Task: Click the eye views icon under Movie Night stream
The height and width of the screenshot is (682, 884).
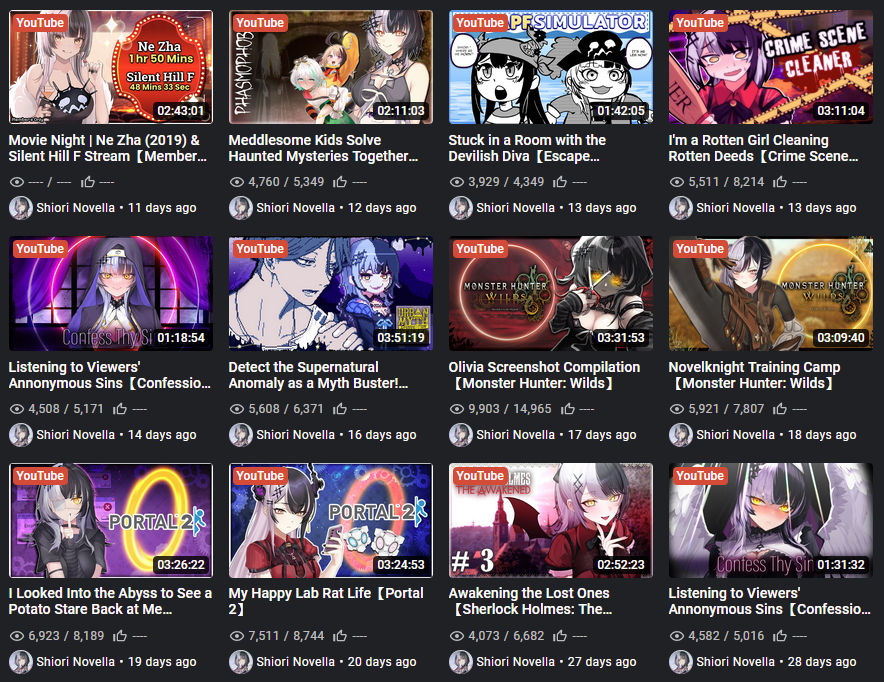Action: pyautogui.click(x=17, y=182)
